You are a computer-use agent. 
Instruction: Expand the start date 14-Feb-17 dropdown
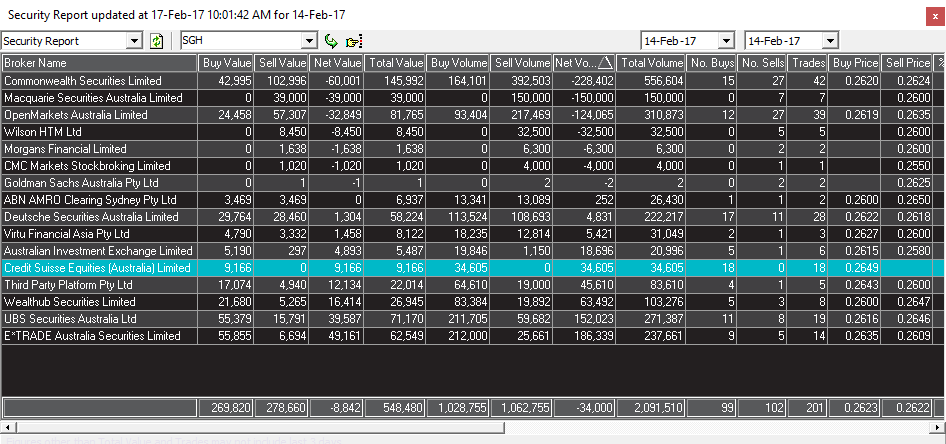(x=728, y=41)
